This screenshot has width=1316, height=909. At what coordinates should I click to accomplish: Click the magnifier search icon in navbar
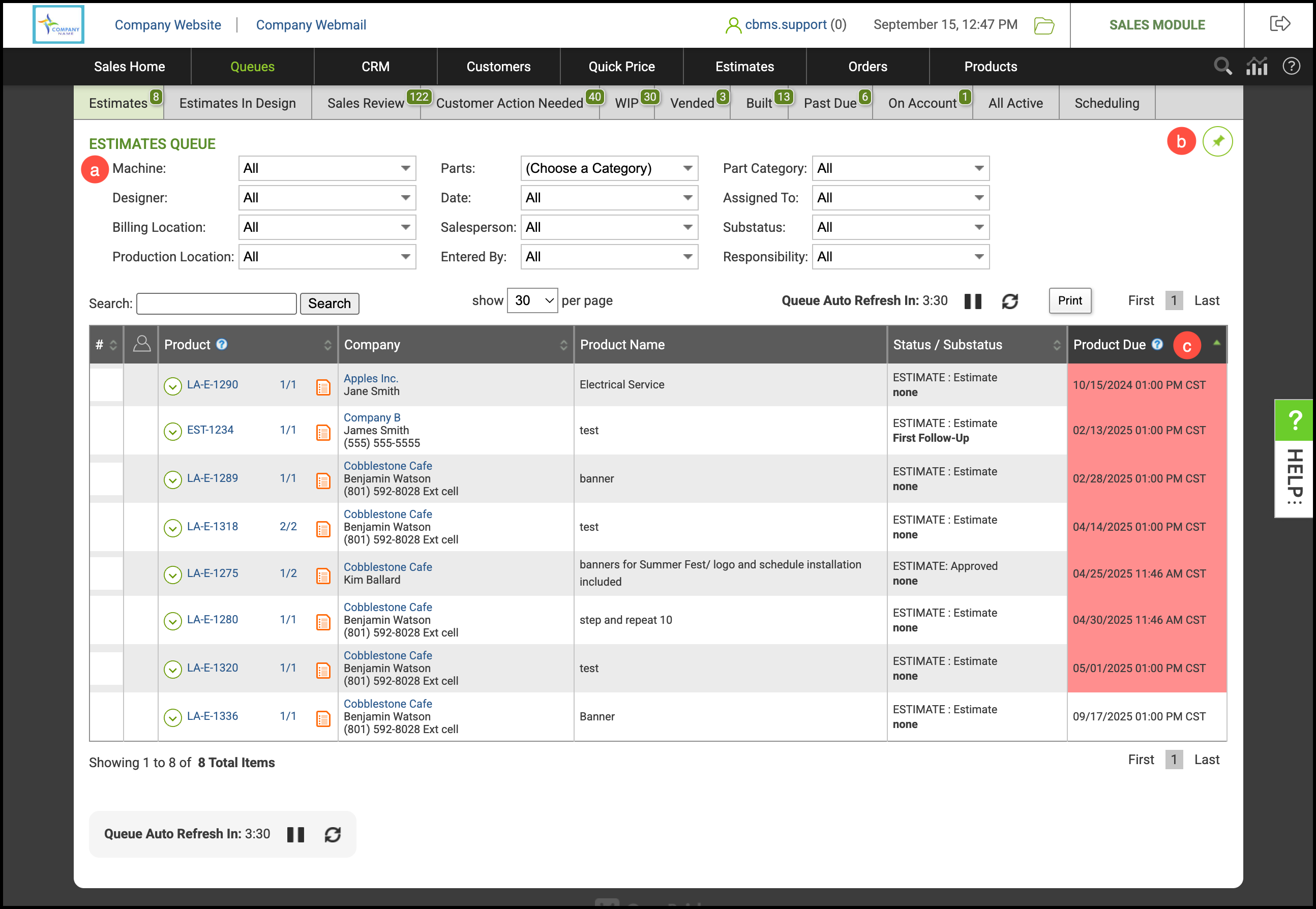point(1222,67)
